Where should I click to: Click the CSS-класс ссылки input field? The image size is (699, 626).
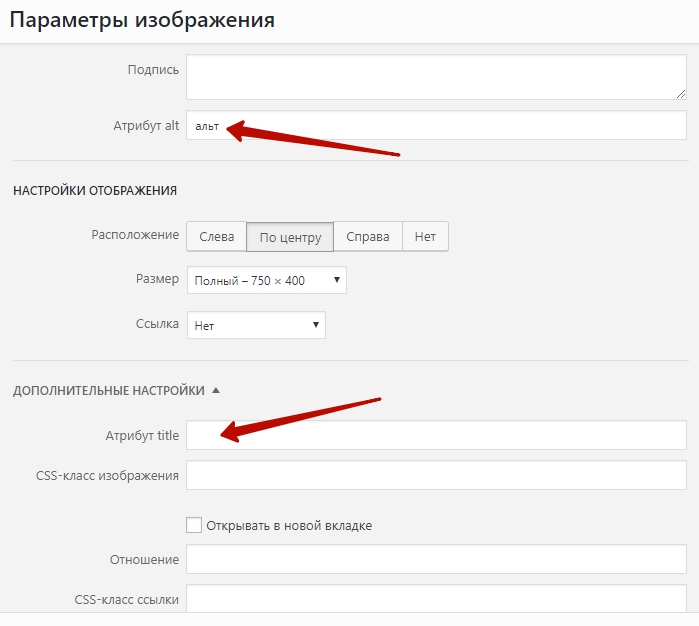coord(436,598)
